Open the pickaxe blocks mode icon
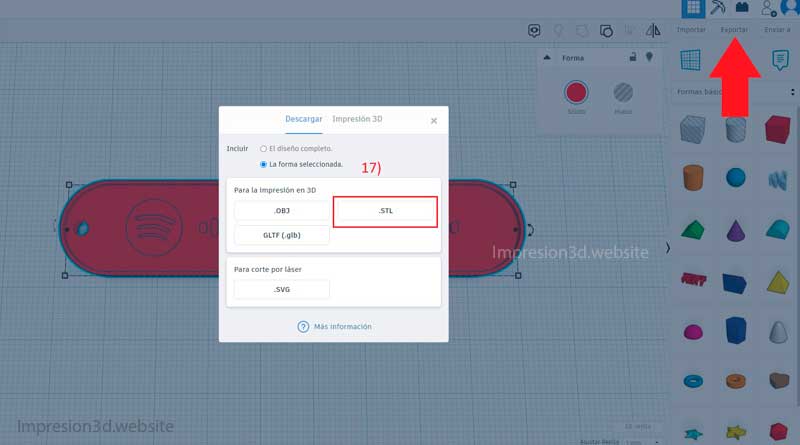 [x=718, y=8]
